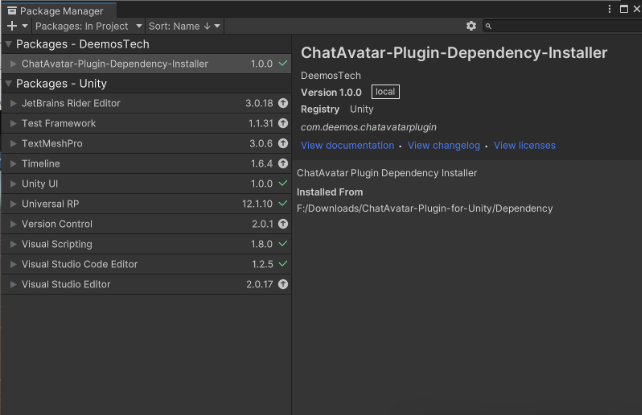642x415 pixels.
Task: Click the DeemosTech author name in details
Action: (x=331, y=76)
